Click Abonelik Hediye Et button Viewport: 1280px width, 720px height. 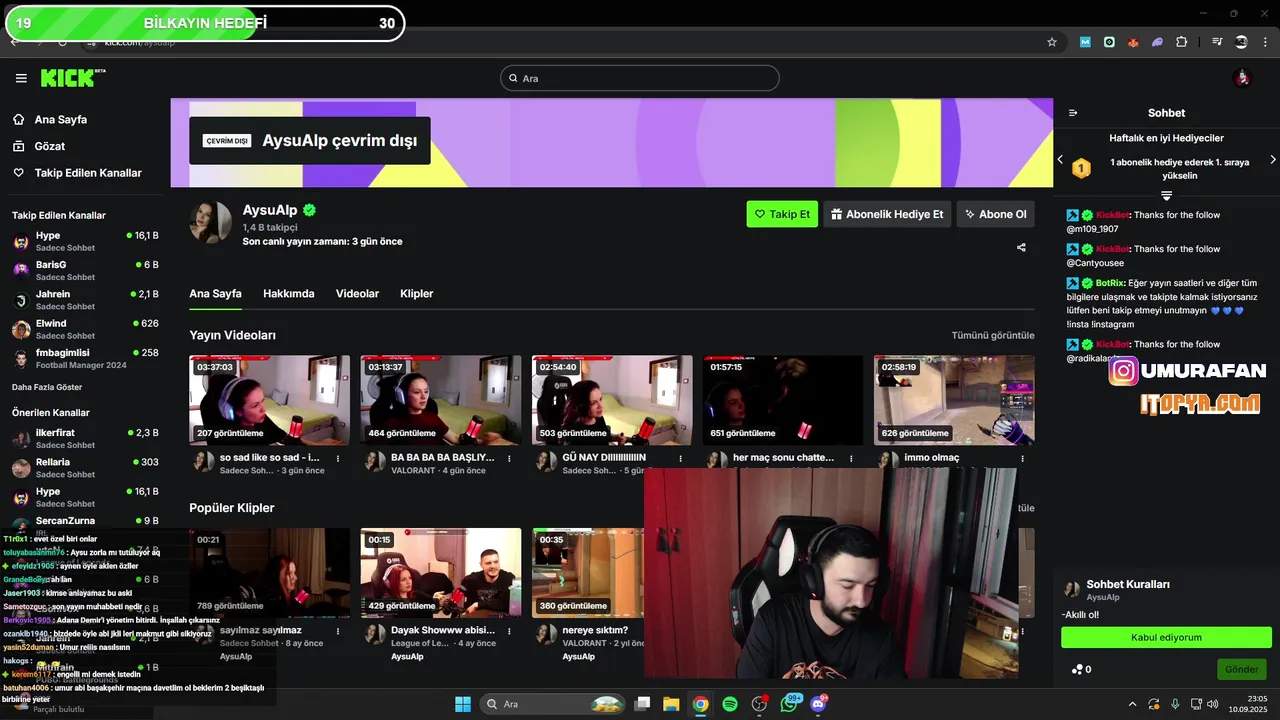887,214
